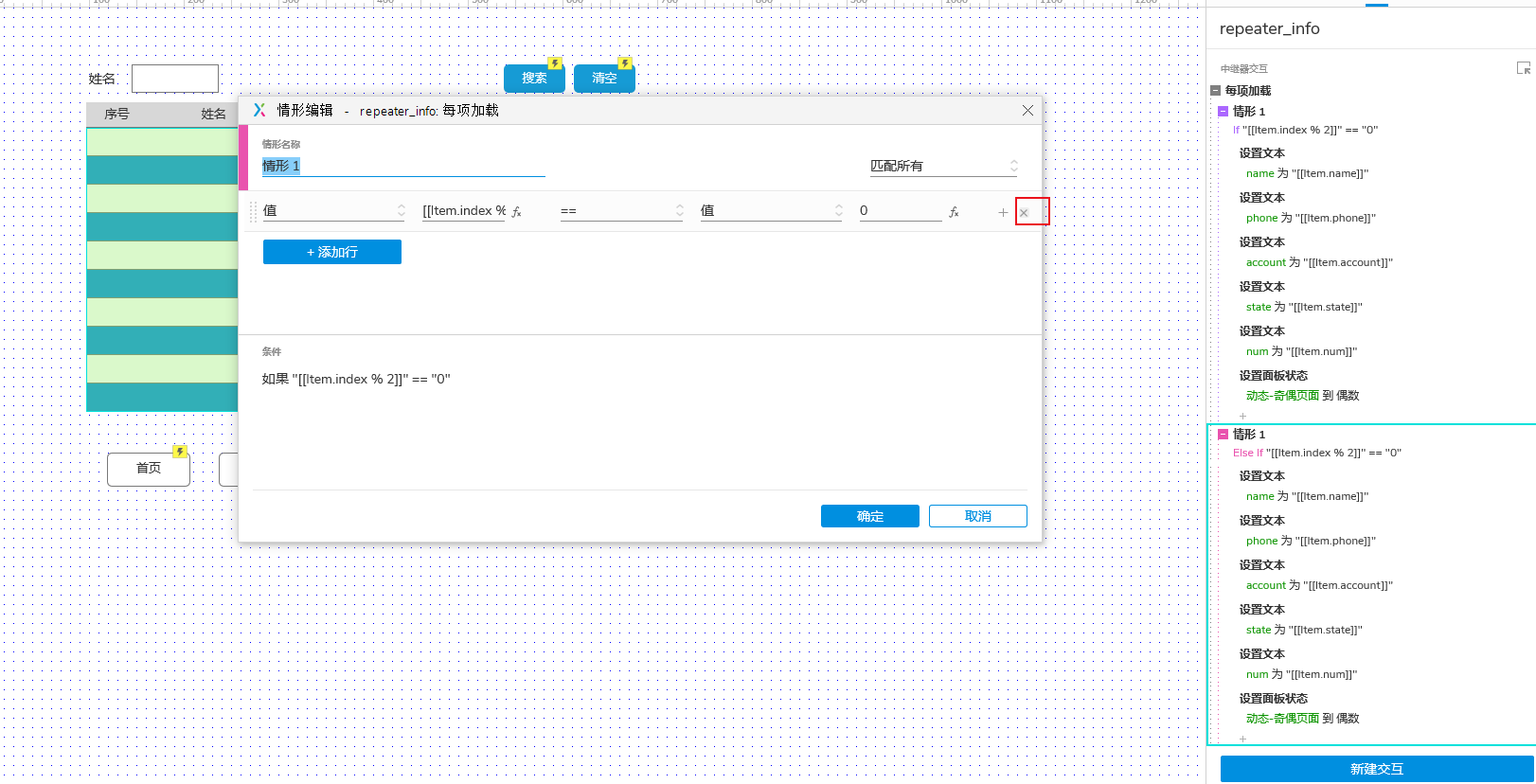
Task: Select 动态-奇偶页面 到 偶数 in the If case
Action: 1302,396
